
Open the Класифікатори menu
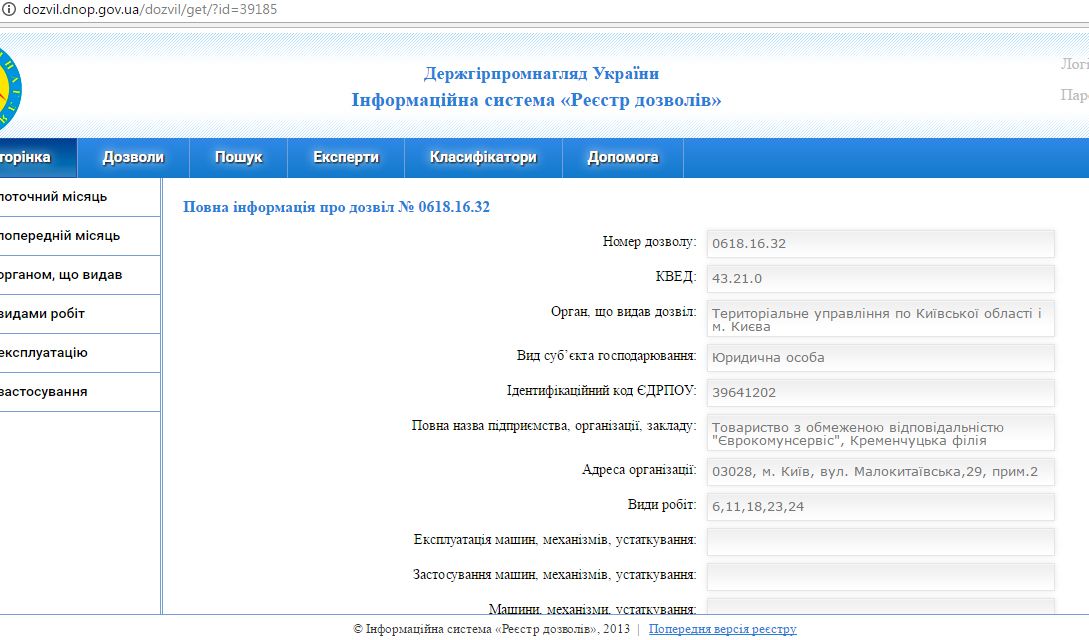click(483, 157)
